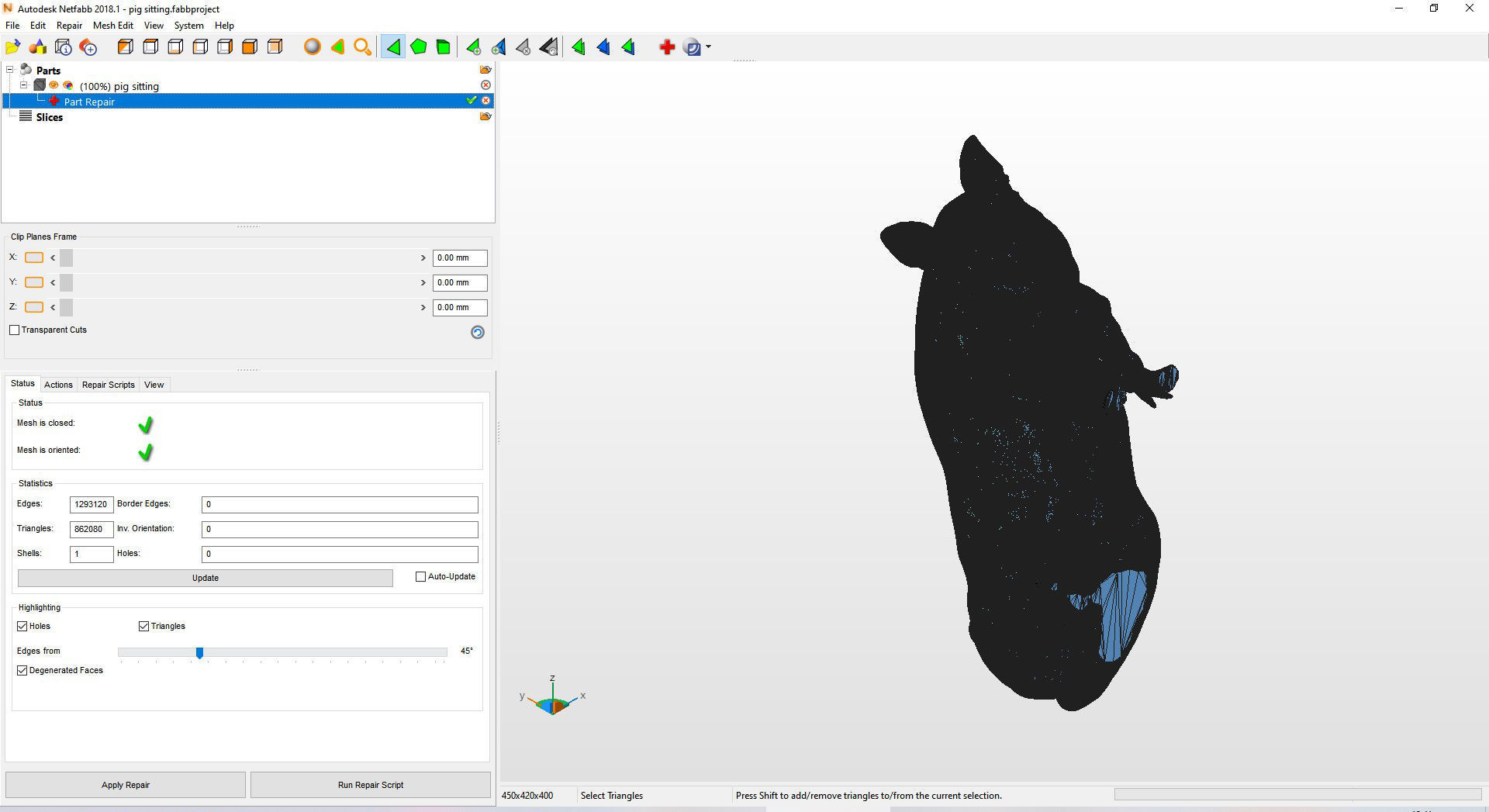1489x812 pixels.
Task: Click the add triangle icon
Action: (473, 47)
